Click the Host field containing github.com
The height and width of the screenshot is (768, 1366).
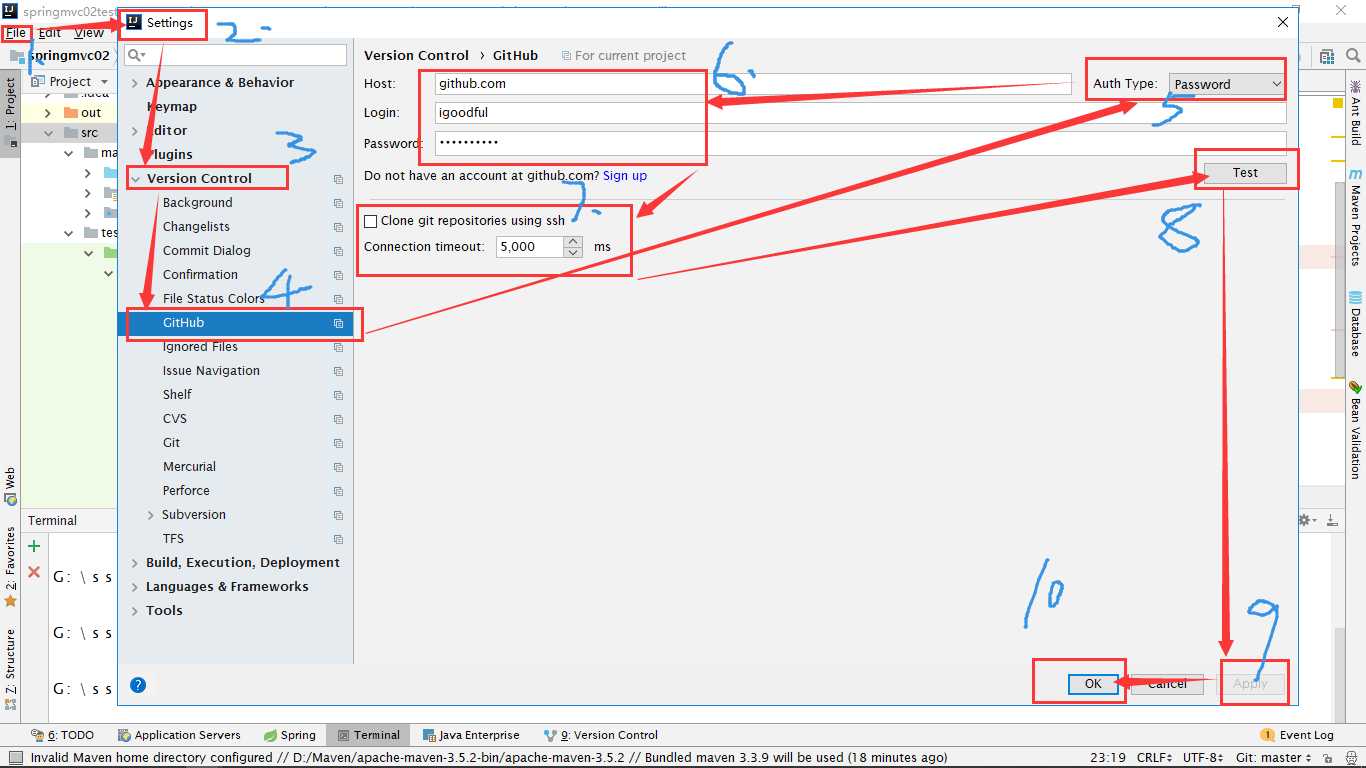point(753,84)
